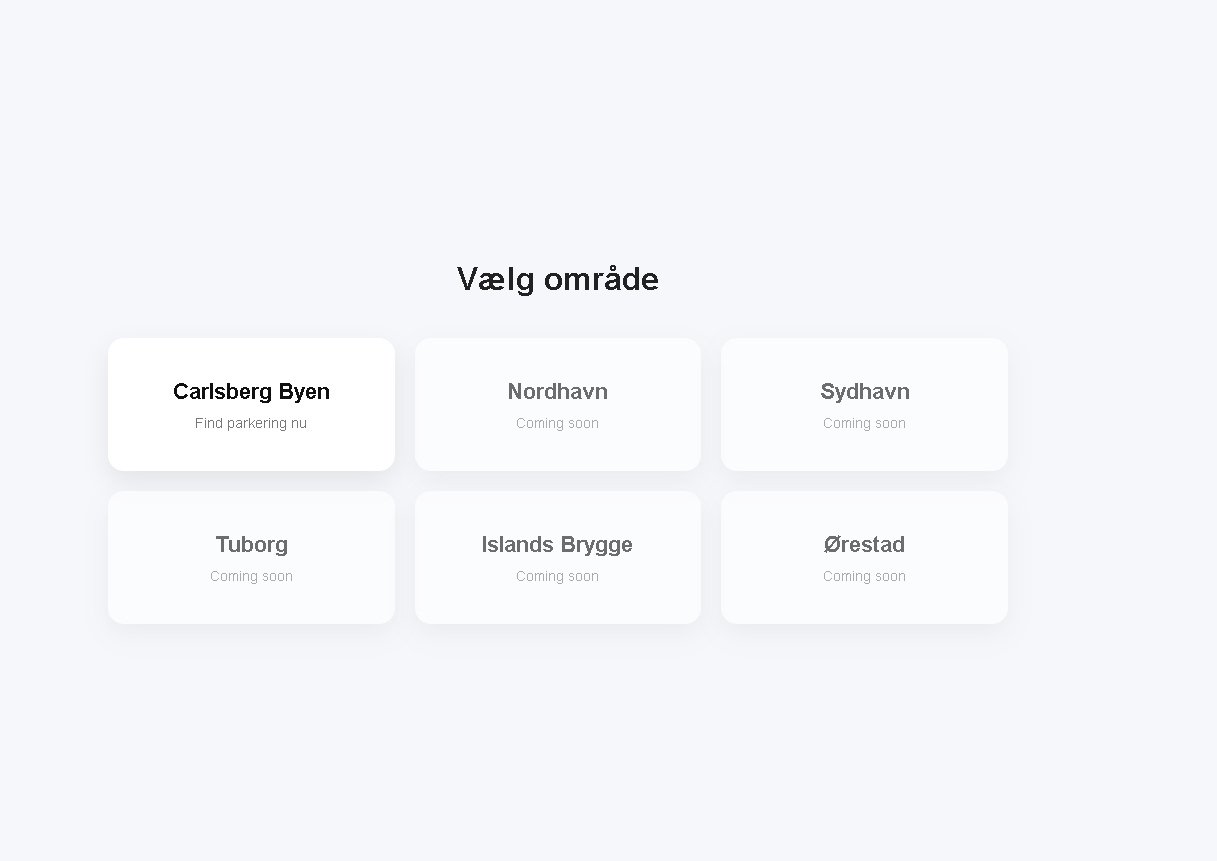Click the Ørestad title text
Viewport: 1217px width, 861px height.
point(864,545)
